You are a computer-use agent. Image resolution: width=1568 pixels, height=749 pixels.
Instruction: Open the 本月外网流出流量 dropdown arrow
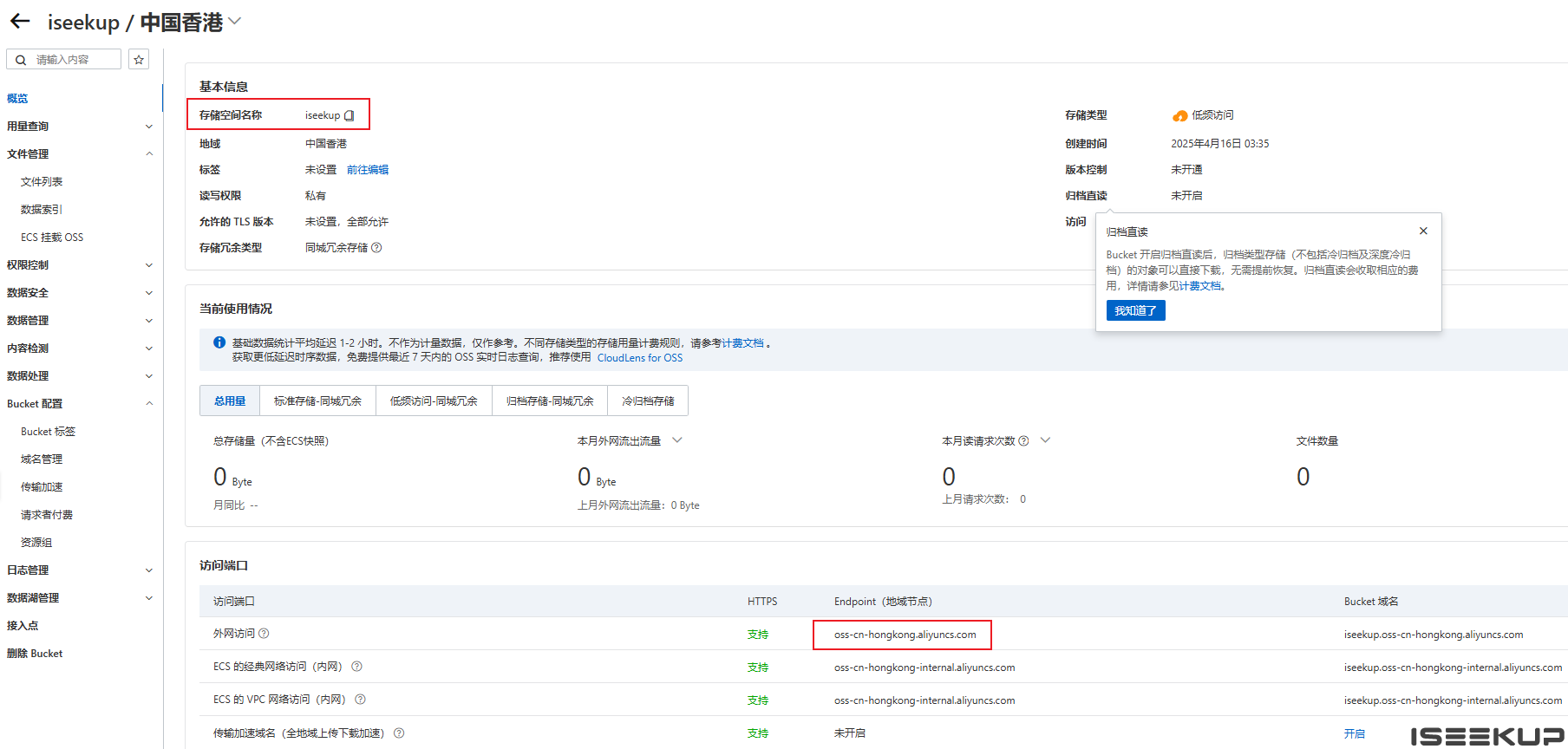click(x=677, y=440)
